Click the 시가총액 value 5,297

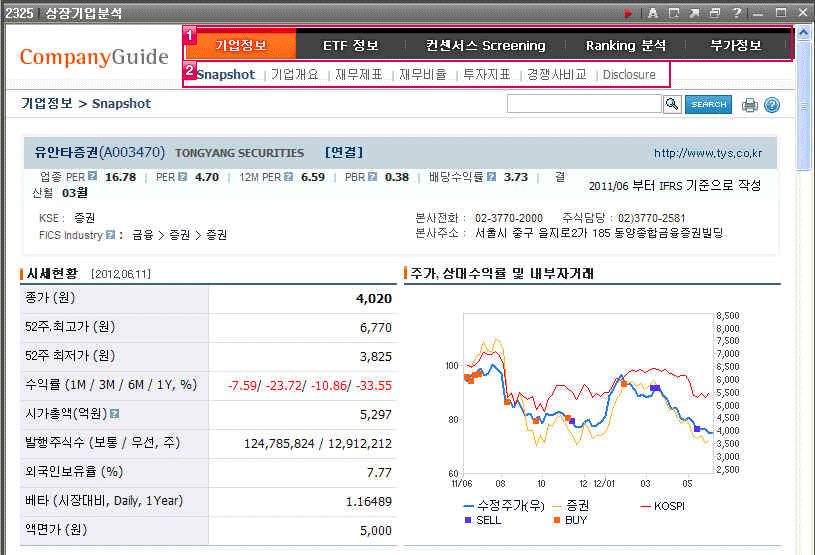[x=375, y=415]
